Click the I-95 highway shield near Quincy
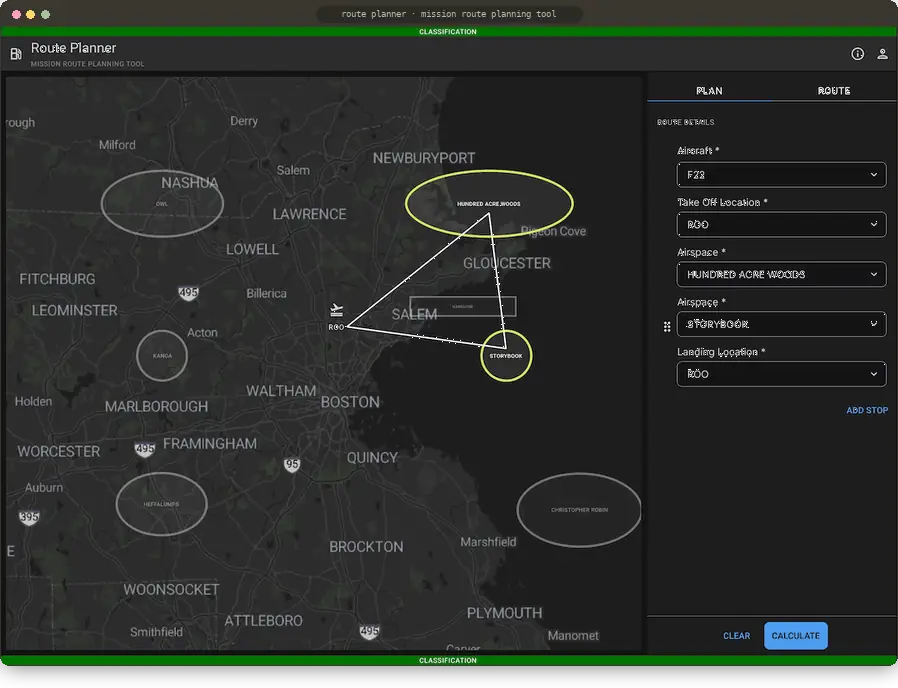Viewport: 898px width, 688px height. coord(292,465)
